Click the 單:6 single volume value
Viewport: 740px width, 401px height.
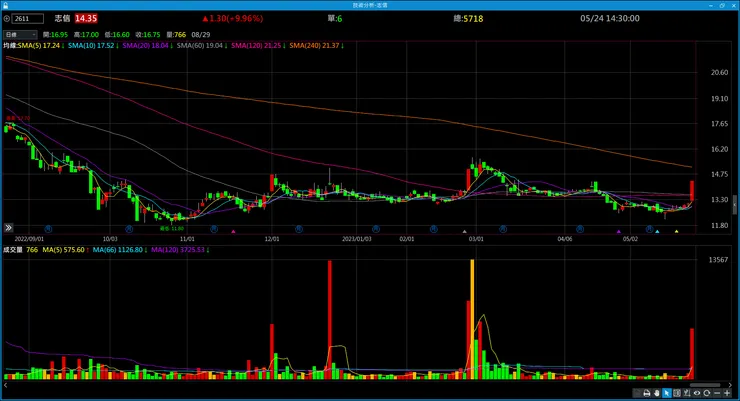click(335, 19)
